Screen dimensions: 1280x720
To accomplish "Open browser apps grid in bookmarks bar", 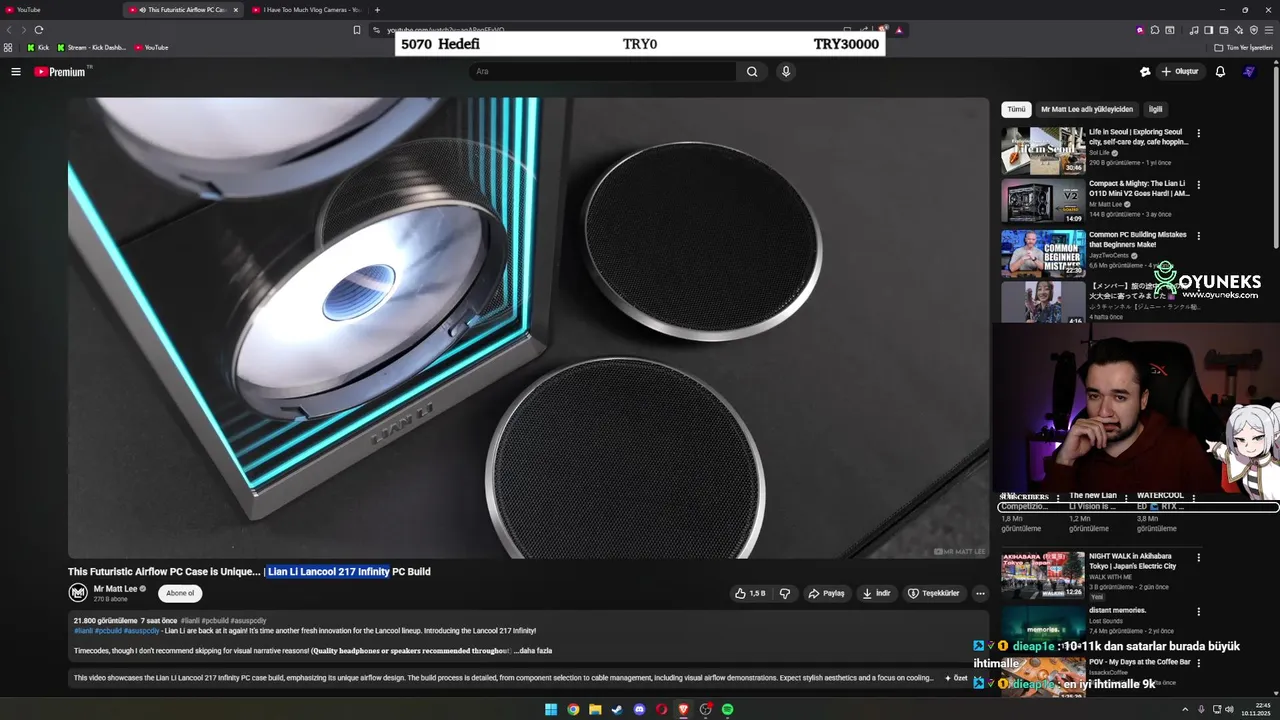I will (x=9, y=47).
